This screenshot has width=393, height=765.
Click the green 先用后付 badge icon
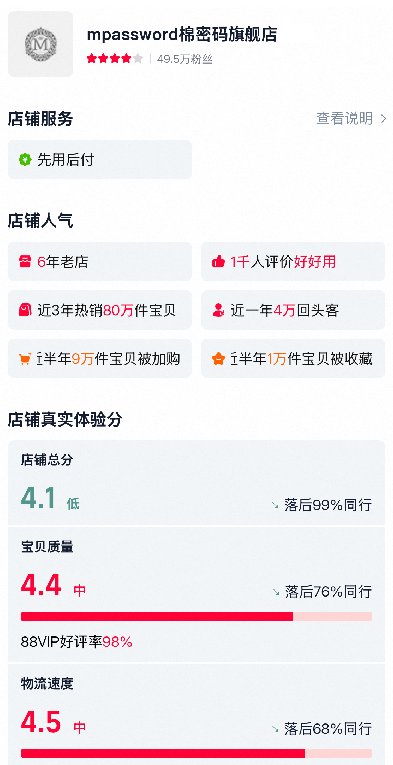[25, 160]
